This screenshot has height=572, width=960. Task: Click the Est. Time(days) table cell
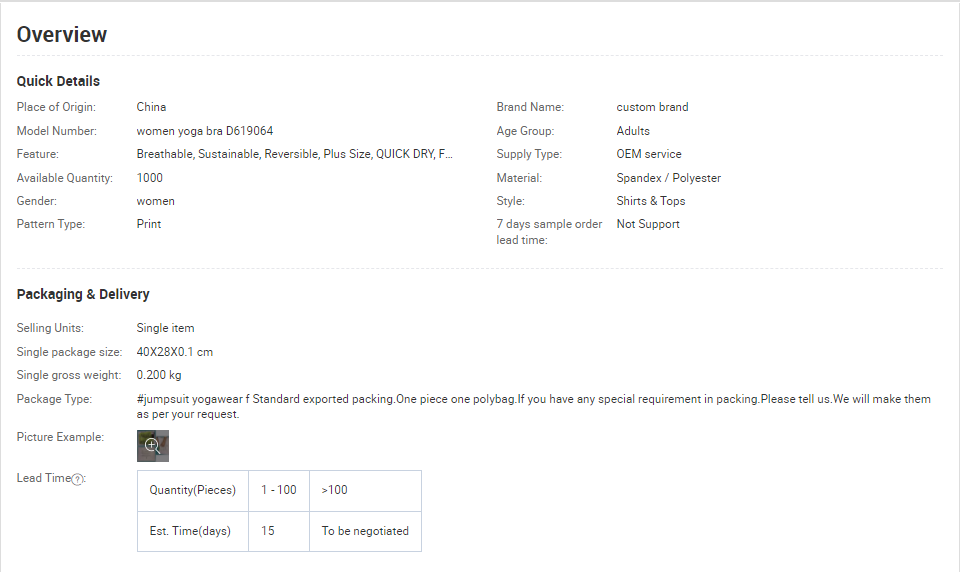(193, 532)
